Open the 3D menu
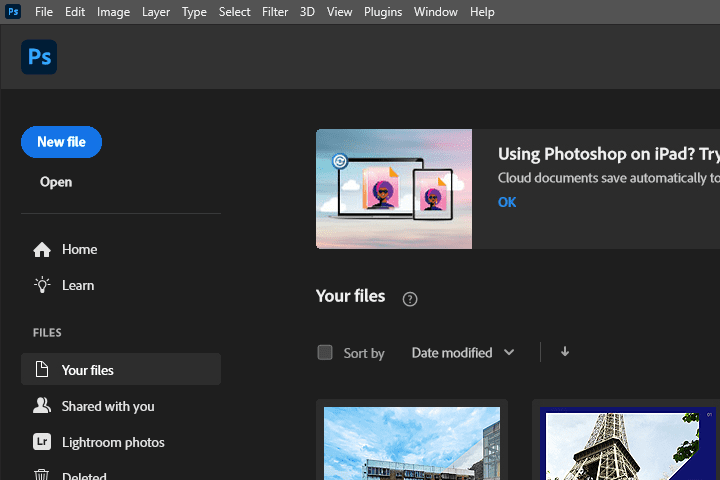Viewport: 720px width, 480px height. 307,11
